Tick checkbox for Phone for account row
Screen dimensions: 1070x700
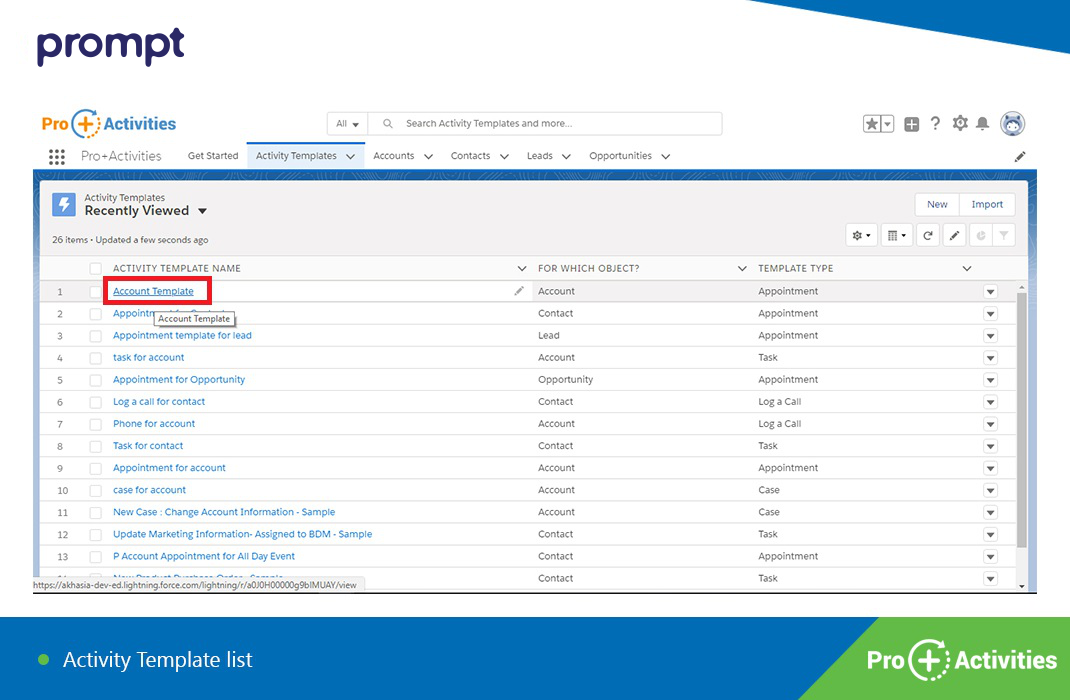[x=96, y=424]
